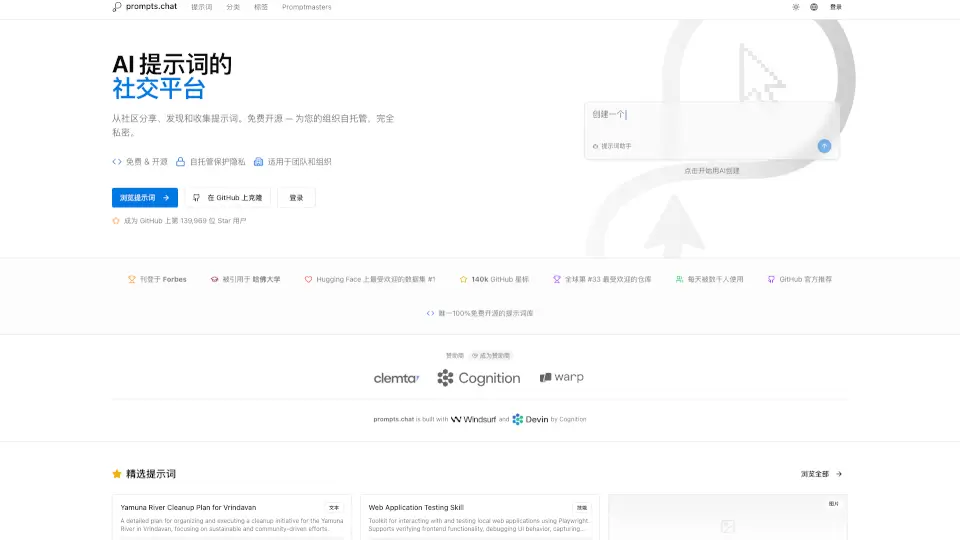The width and height of the screenshot is (960, 540).
Task: Click the Forbes trophy badge
Action: click(x=157, y=279)
